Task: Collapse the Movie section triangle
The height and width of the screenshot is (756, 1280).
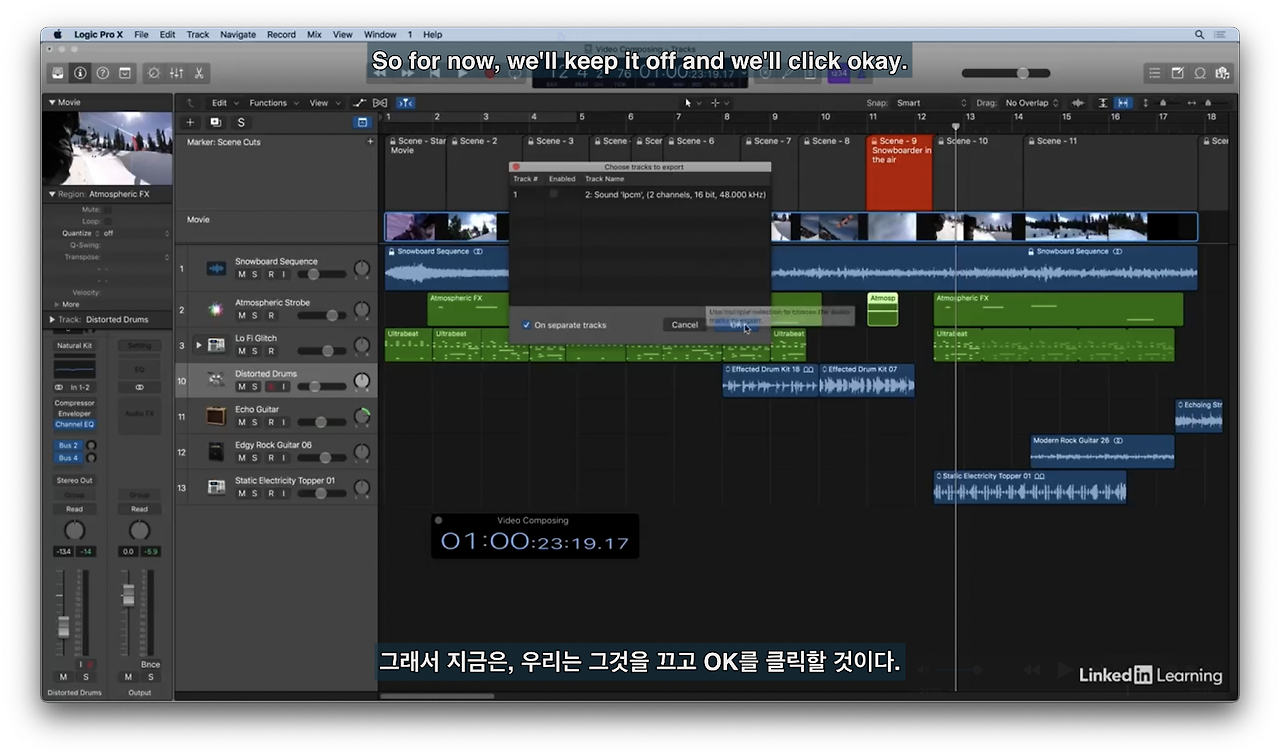Action: tap(52, 102)
